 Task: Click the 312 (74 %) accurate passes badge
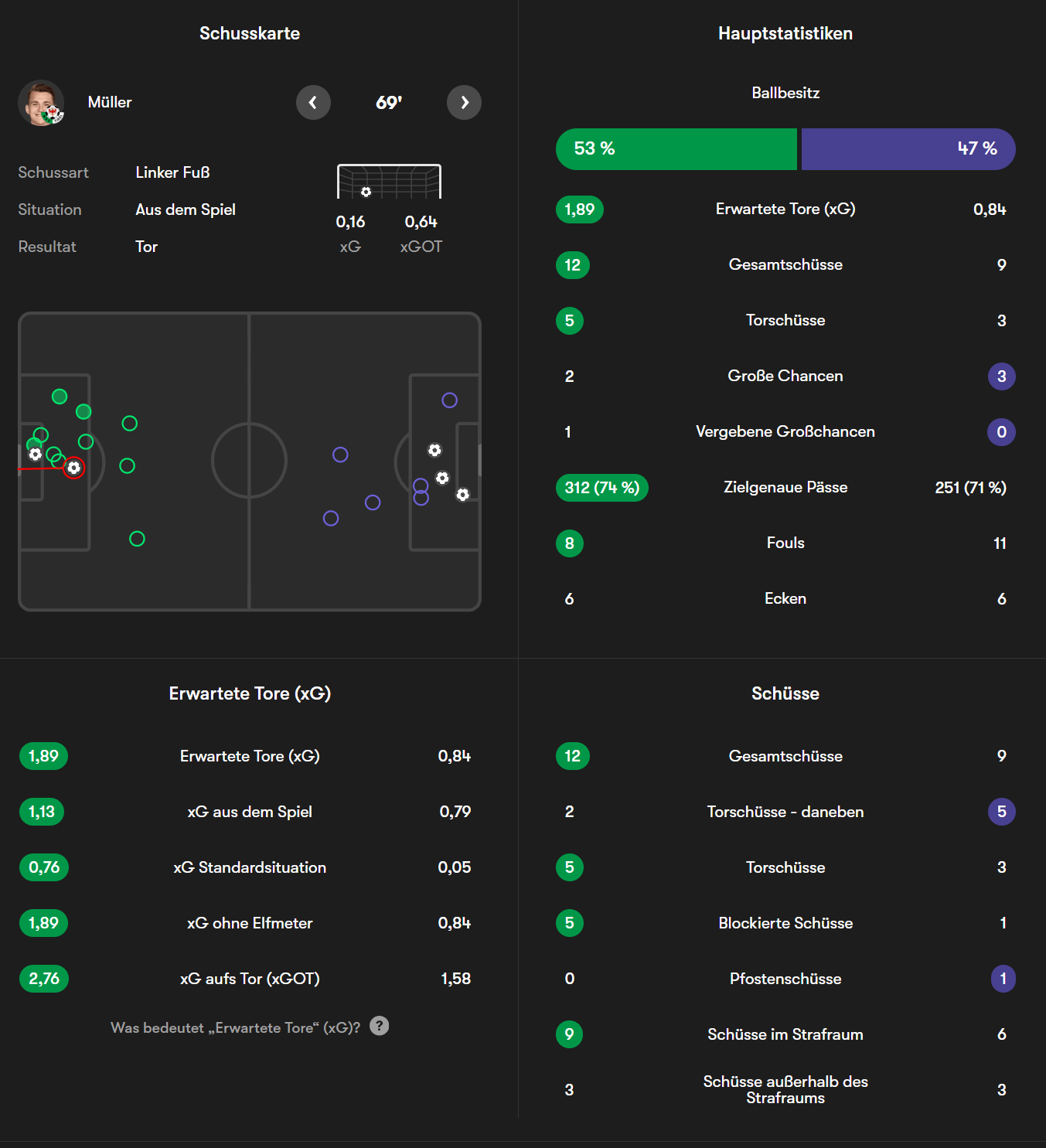[601, 488]
